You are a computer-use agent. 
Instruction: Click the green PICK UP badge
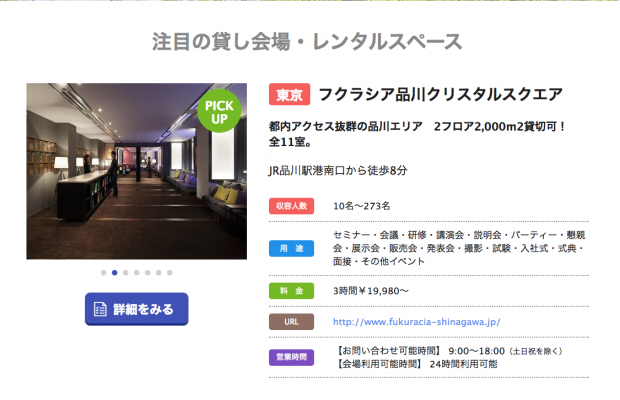pos(219,111)
